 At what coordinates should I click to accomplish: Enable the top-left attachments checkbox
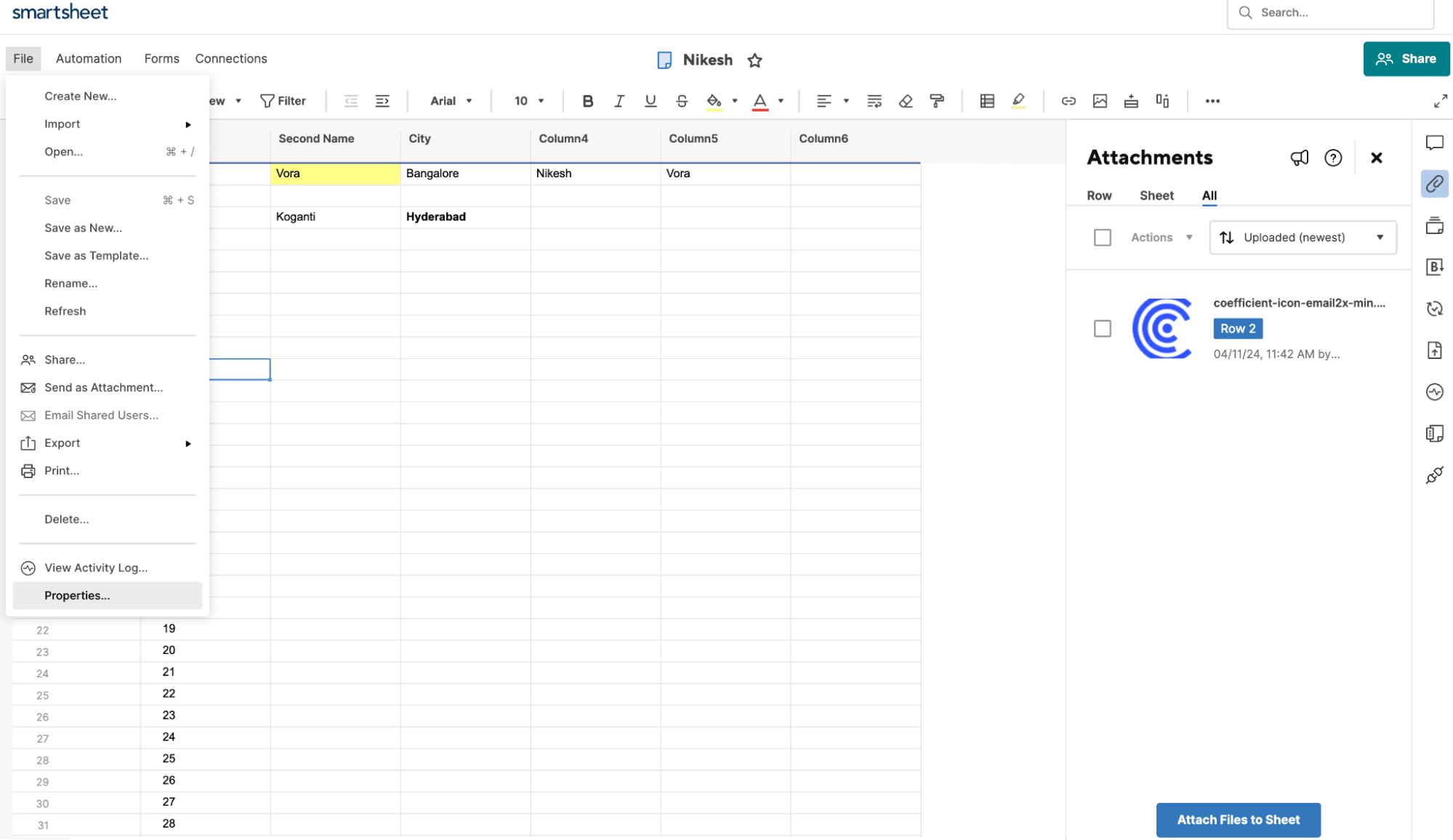1102,237
